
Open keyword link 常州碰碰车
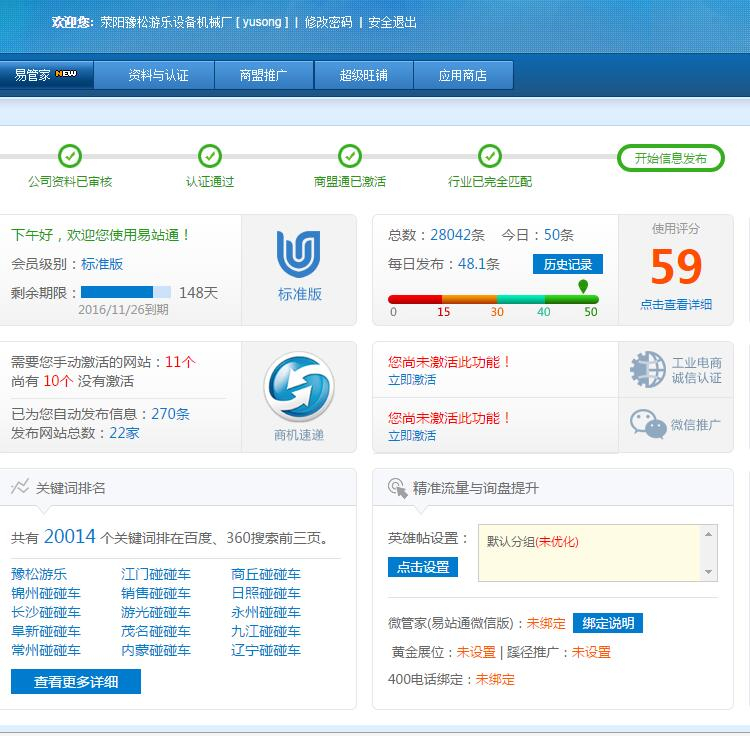point(46,650)
